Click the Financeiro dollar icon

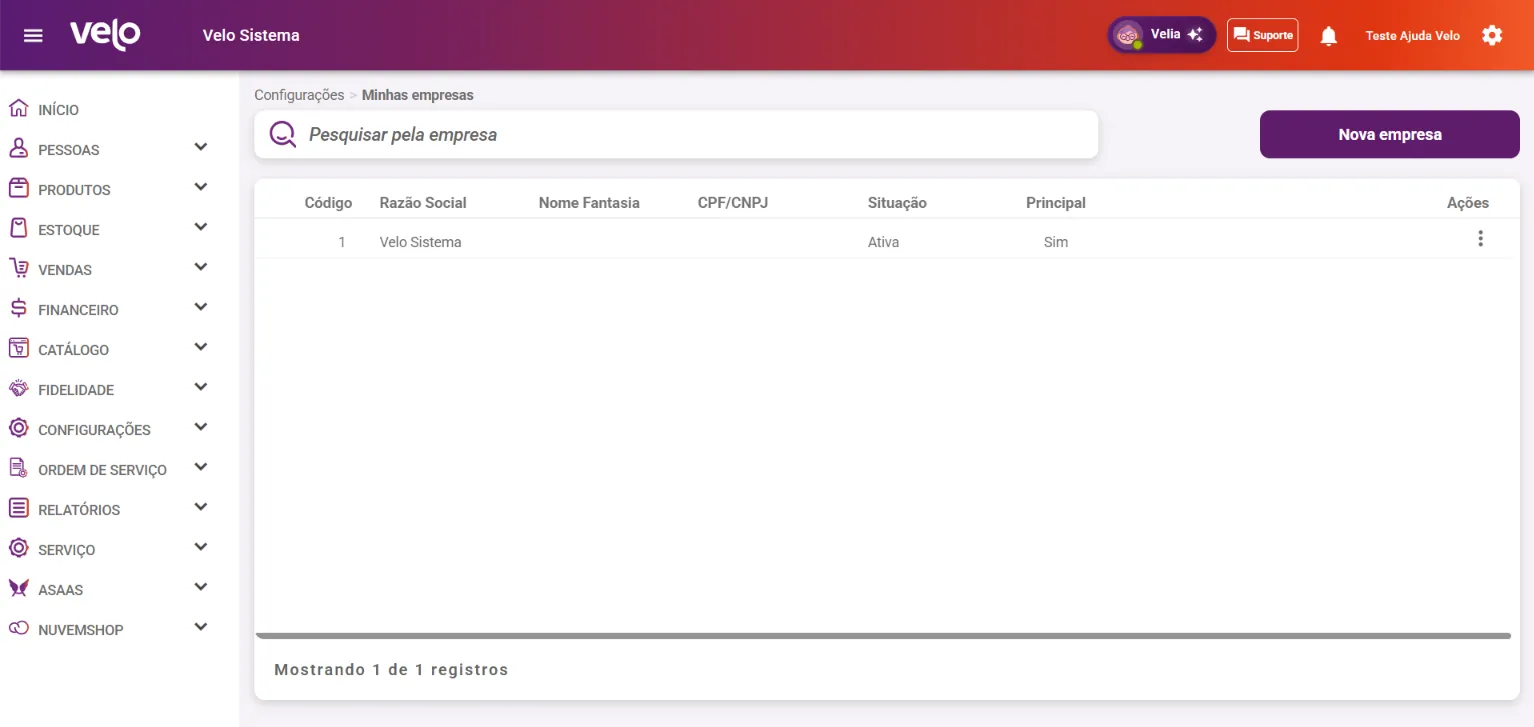(x=18, y=308)
